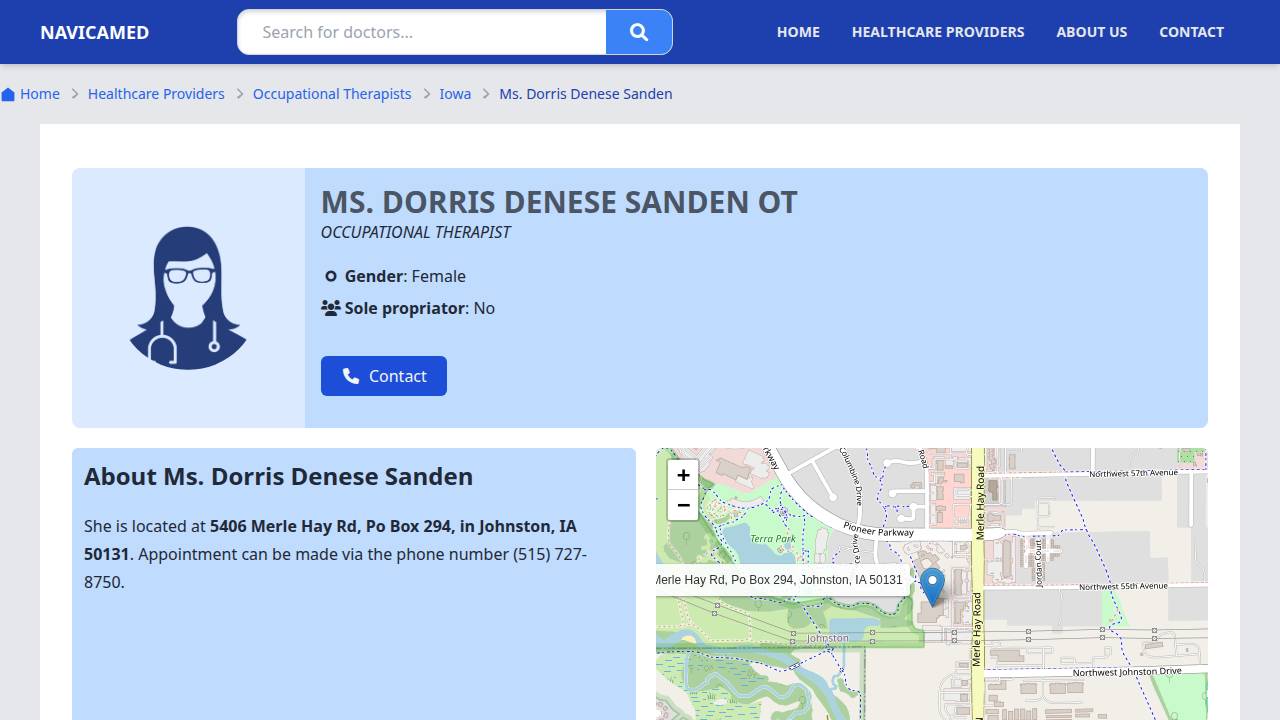
Task: Click the phone icon inside the Contact button
Action: click(351, 376)
